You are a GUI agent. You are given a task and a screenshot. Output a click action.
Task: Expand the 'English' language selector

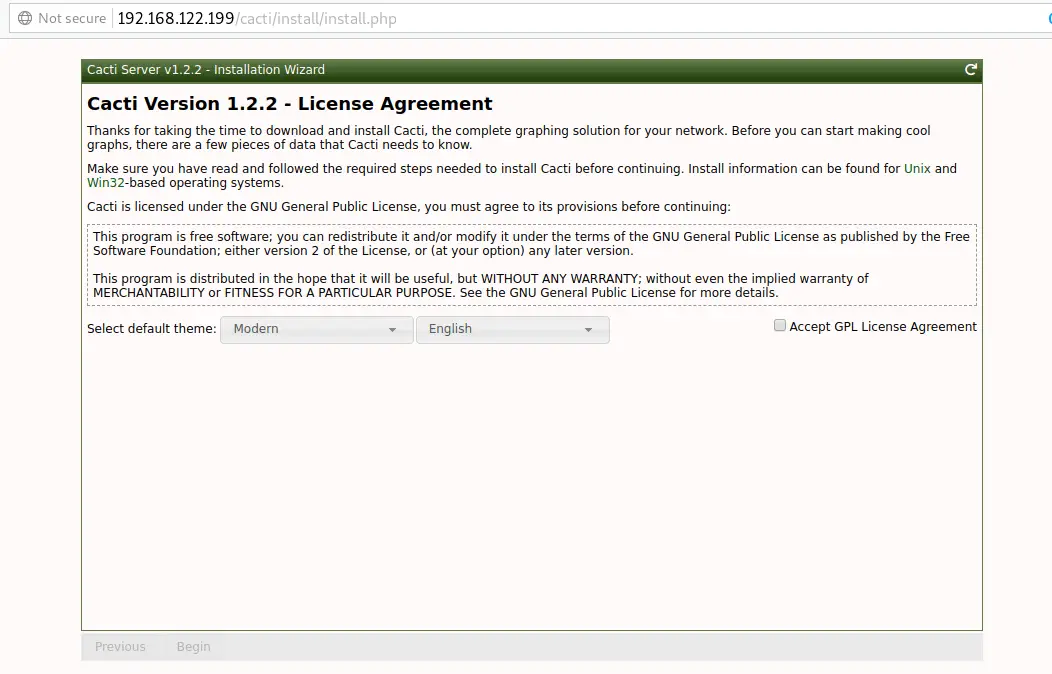coord(513,329)
